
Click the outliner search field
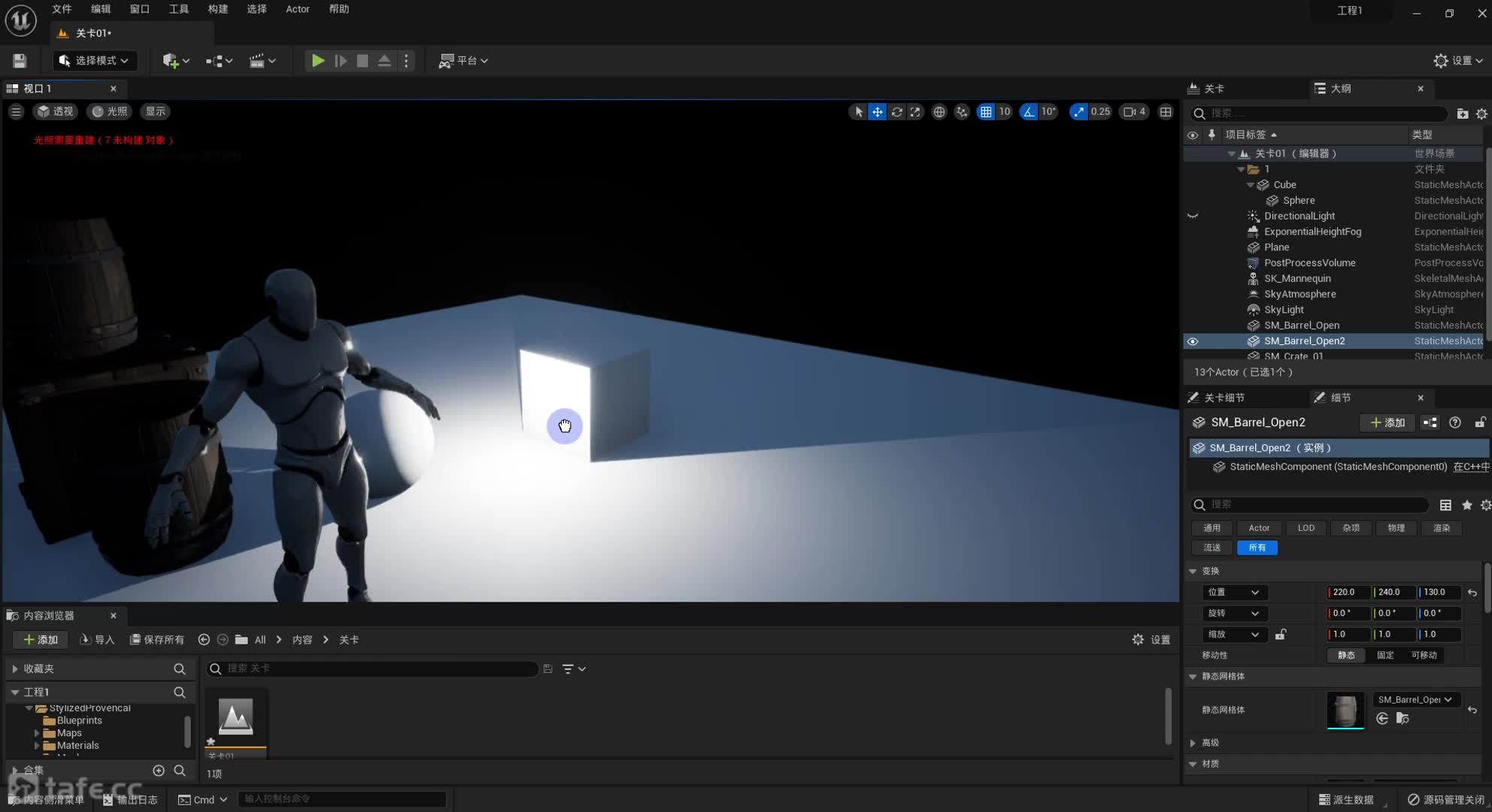pyautogui.click(x=1320, y=114)
